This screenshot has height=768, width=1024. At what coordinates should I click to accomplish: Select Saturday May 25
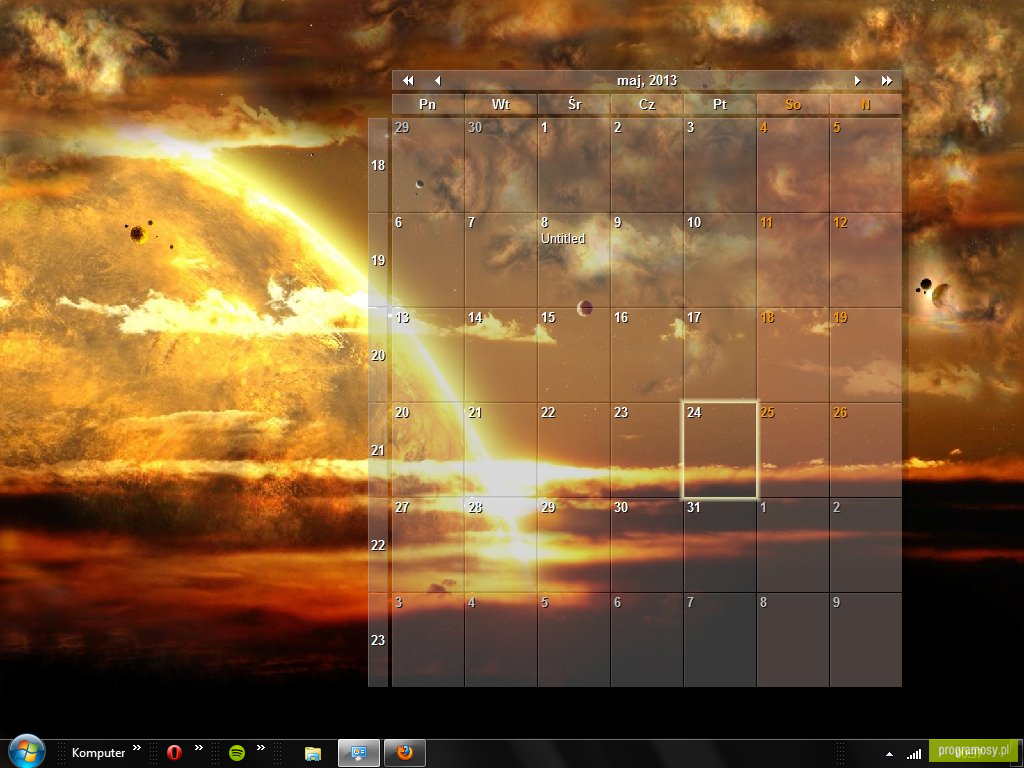pyautogui.click(x=793, y=450)
